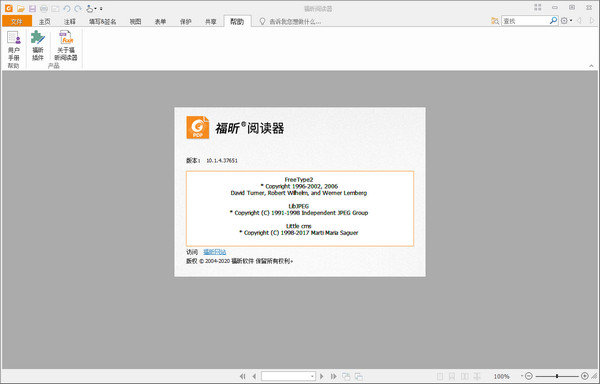Click the Little cms credit line
This screenshot has width=600, height=384.
point(299,226)
